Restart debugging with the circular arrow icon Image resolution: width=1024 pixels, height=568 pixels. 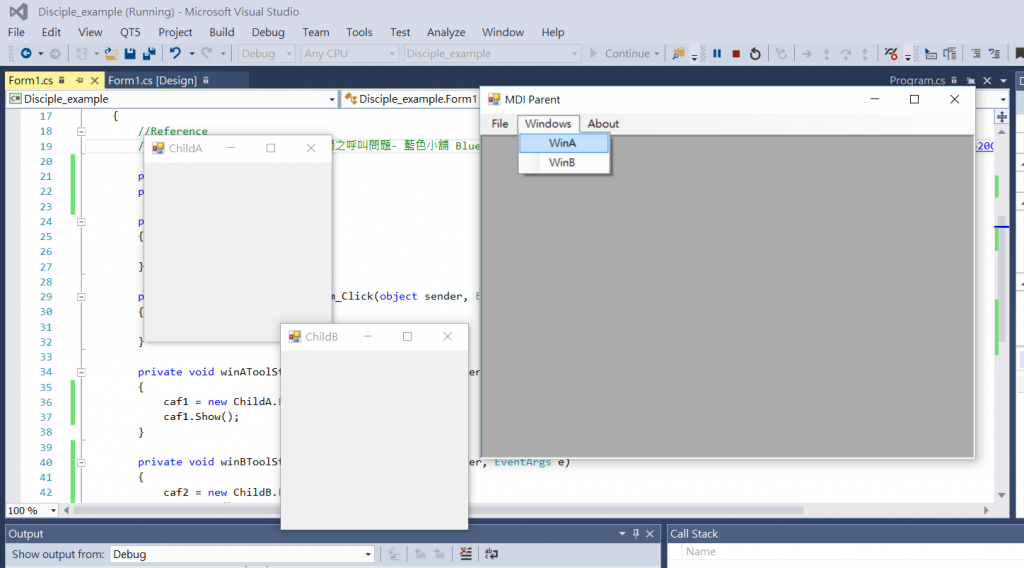755,54
